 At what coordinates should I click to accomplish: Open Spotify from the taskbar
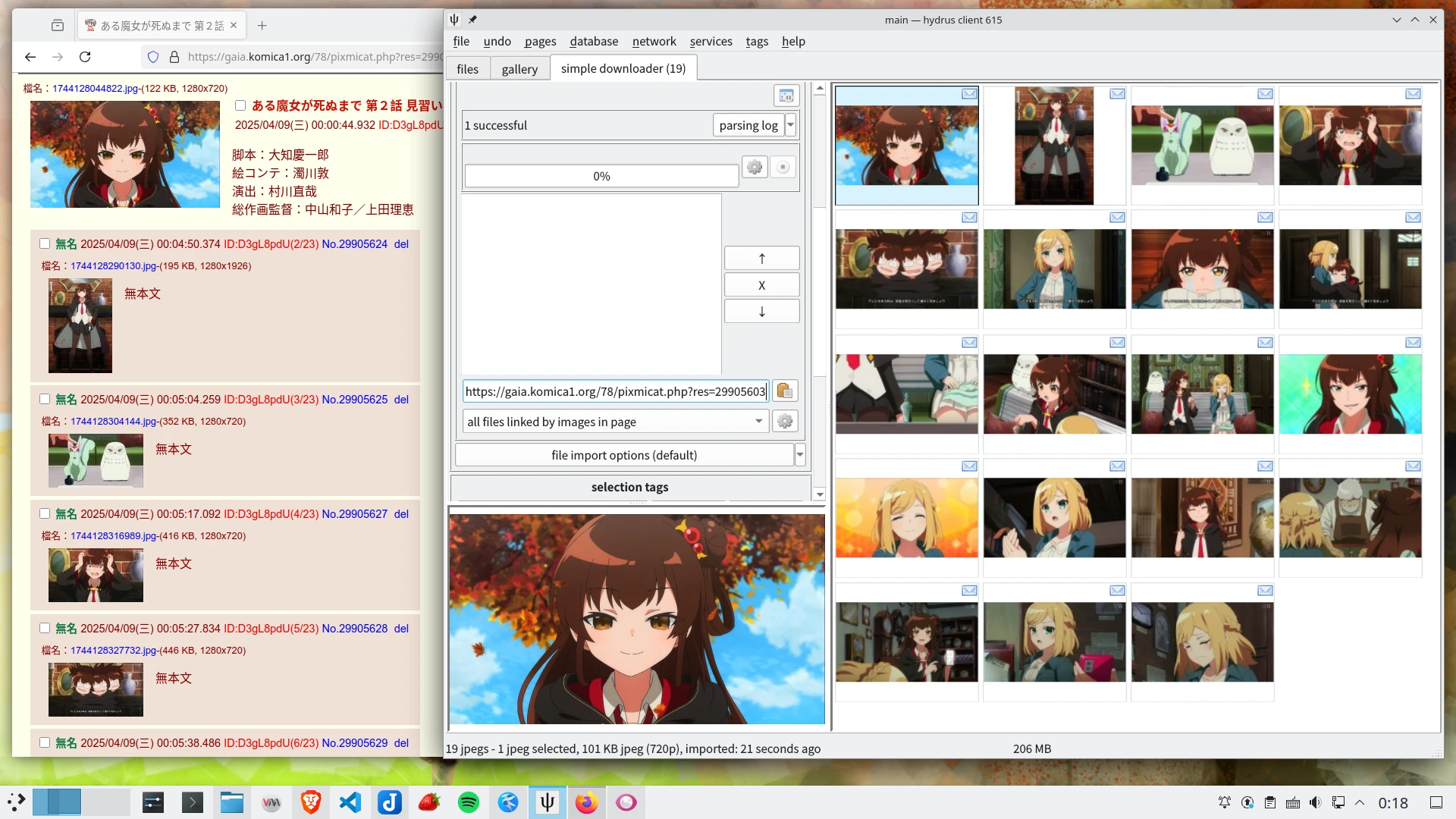pyautogui.click(x=469, y=802)
